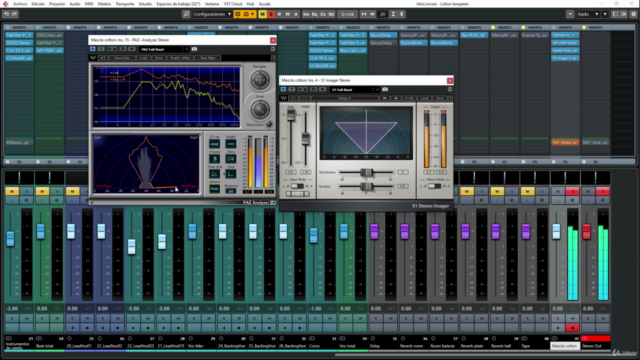This screenshot has height=360, width=640.
Task: Click the Waves logo in PAZ Analyzer
Action: click(93, 58)
